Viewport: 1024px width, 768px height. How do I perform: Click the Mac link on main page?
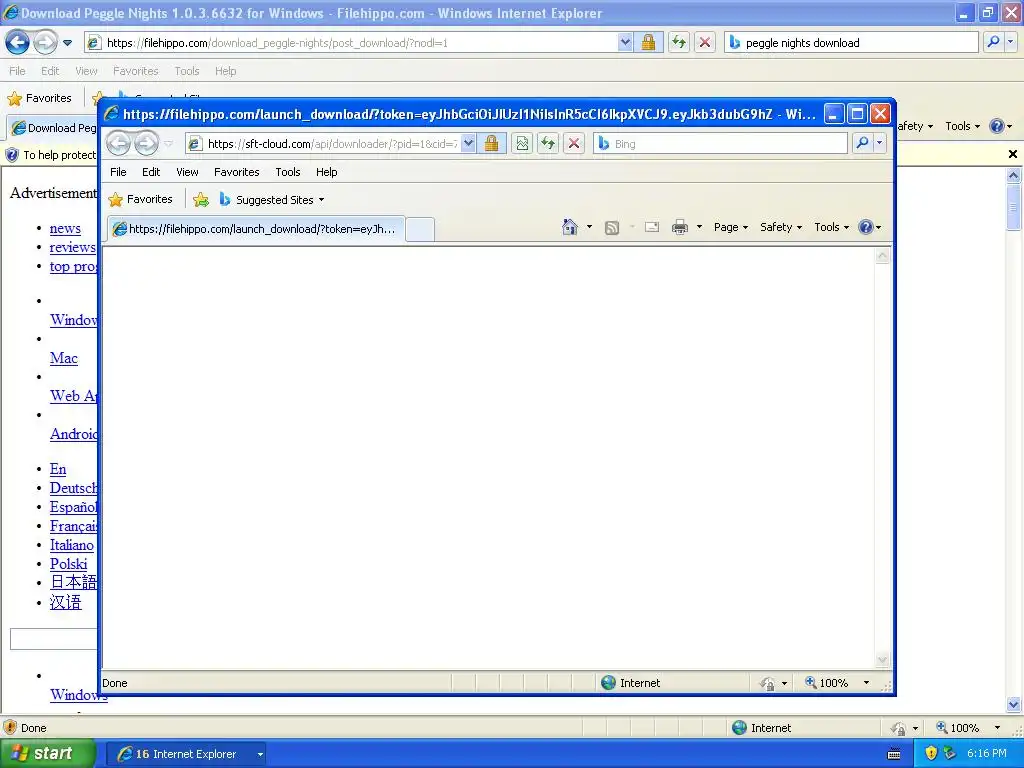pos(63,358)
